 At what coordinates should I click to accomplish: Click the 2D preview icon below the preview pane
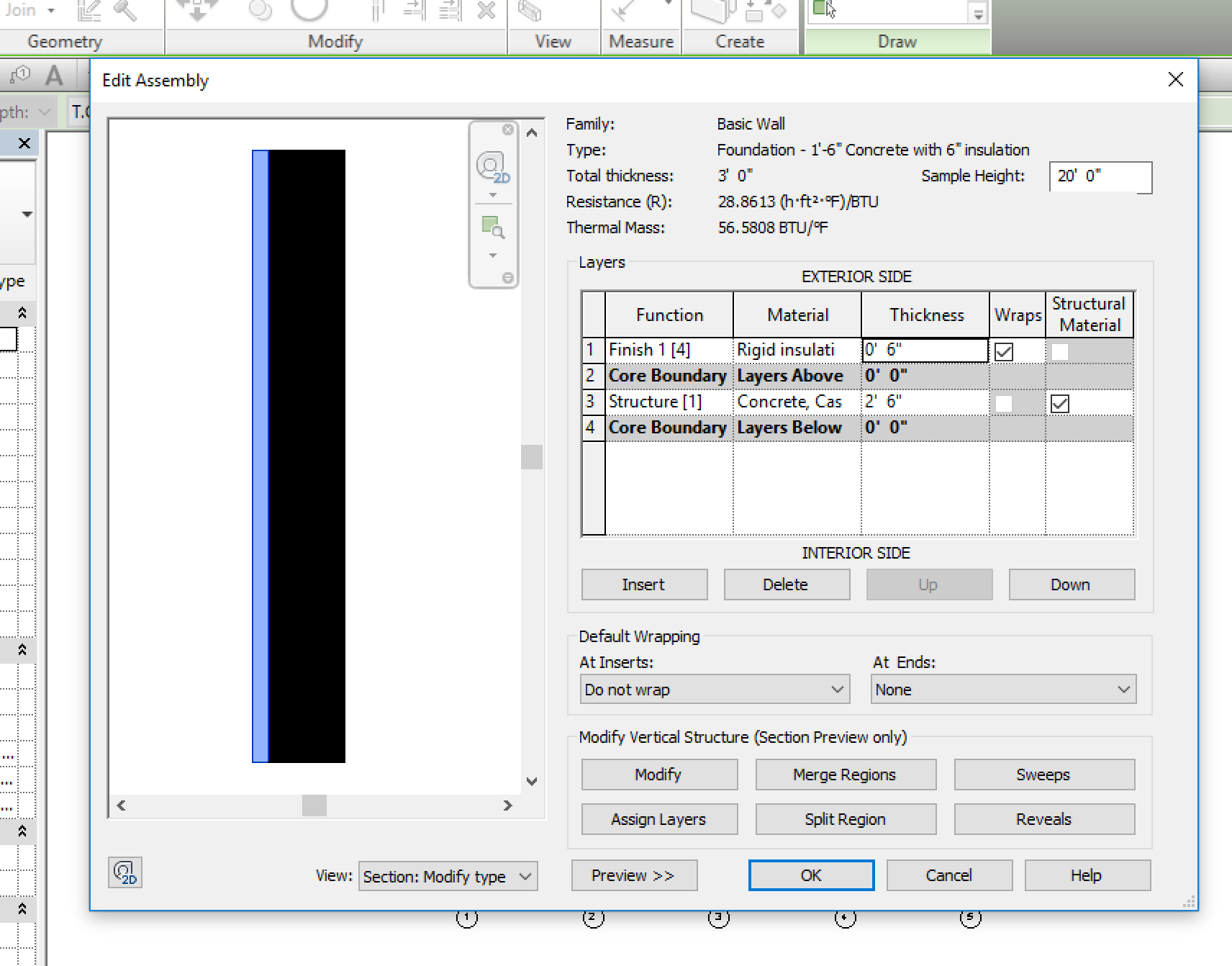(124, 872)
